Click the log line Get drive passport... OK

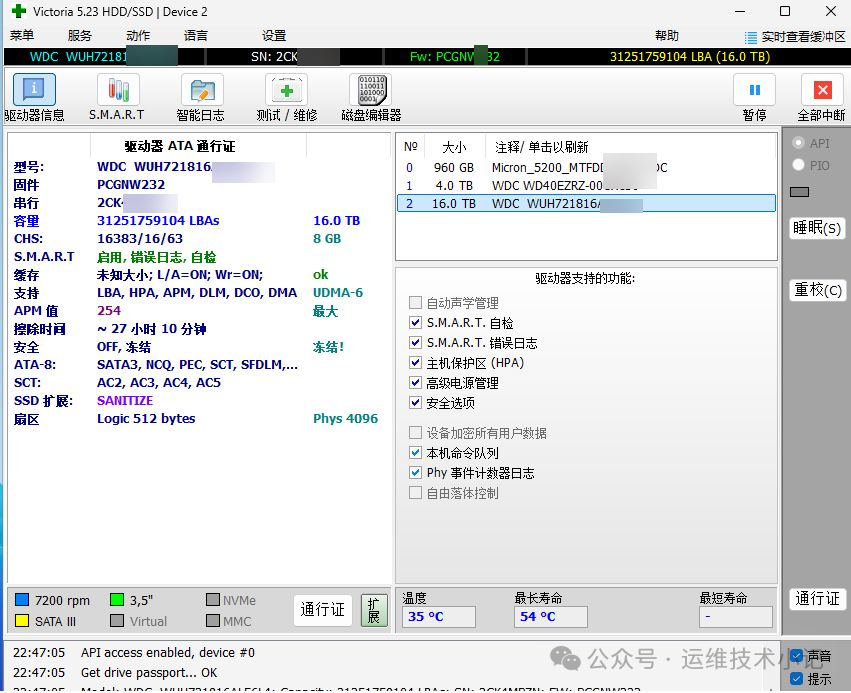coord(149,673)
